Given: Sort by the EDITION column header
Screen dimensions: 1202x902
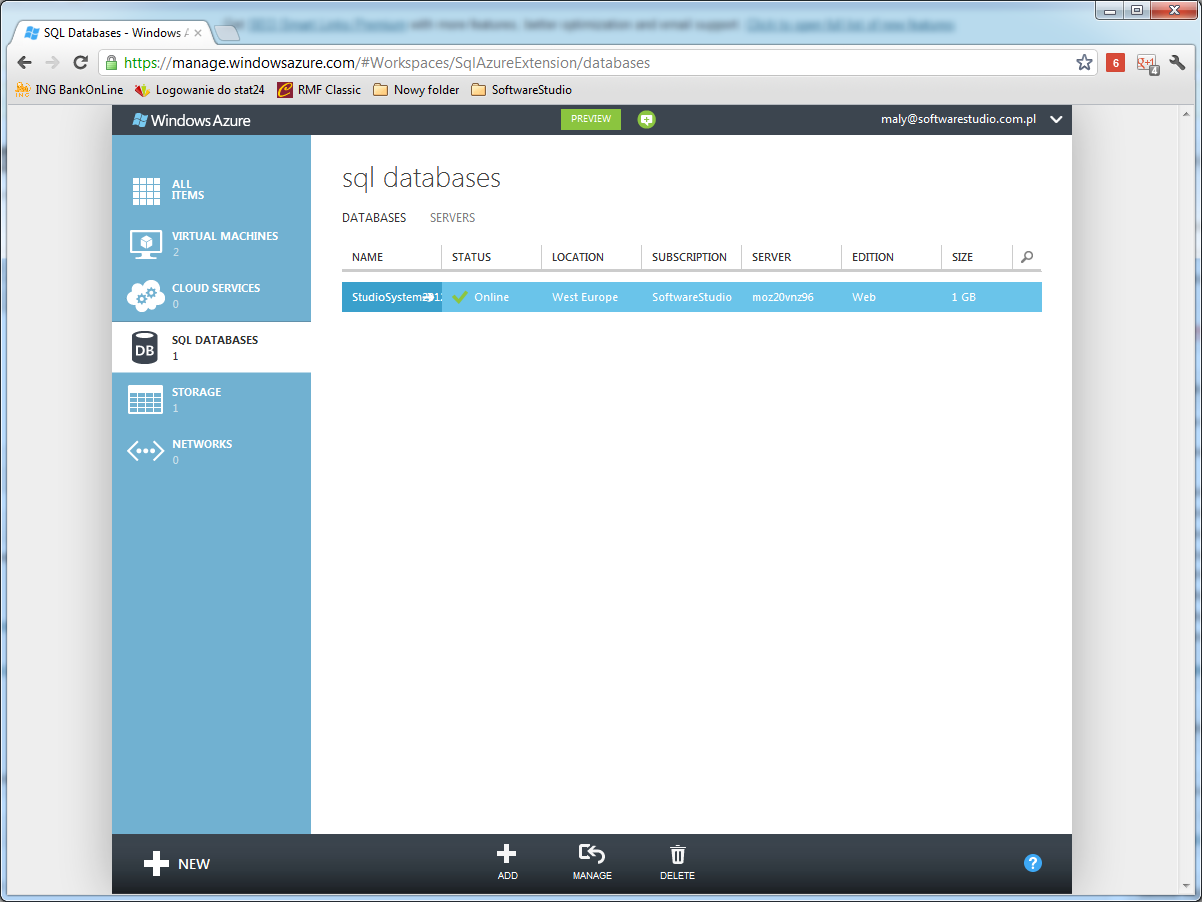Looking at the screenshot, I should coord(873,257).
